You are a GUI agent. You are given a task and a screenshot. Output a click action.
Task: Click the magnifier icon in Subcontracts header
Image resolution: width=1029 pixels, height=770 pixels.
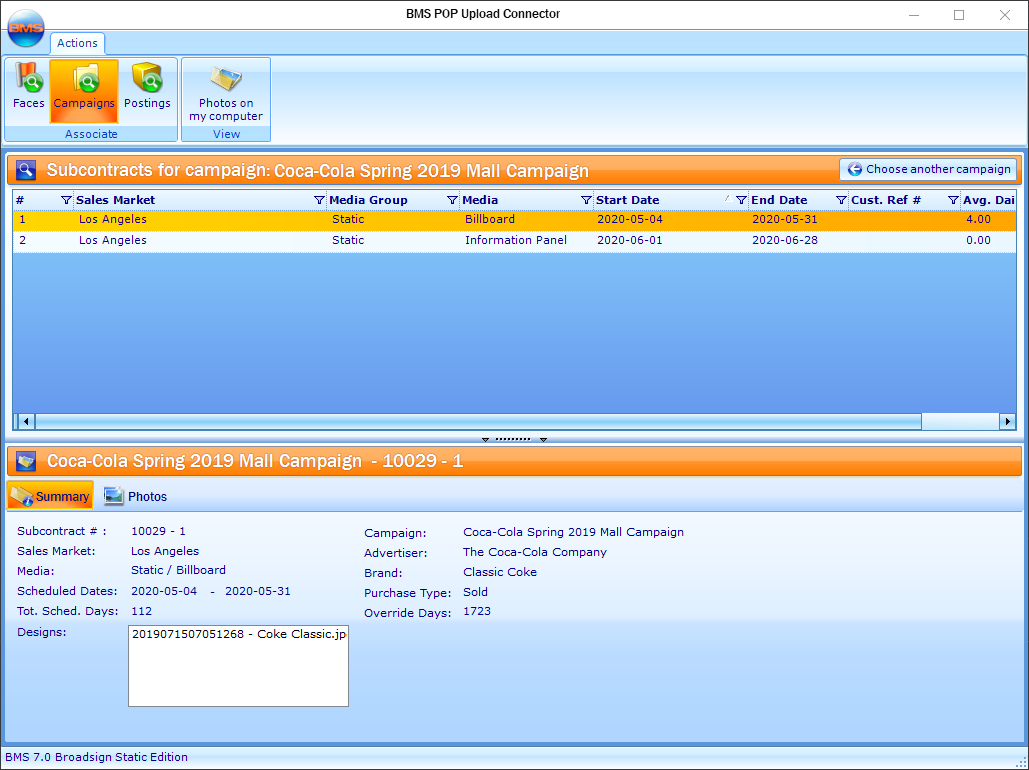click(x=26, y=171)
